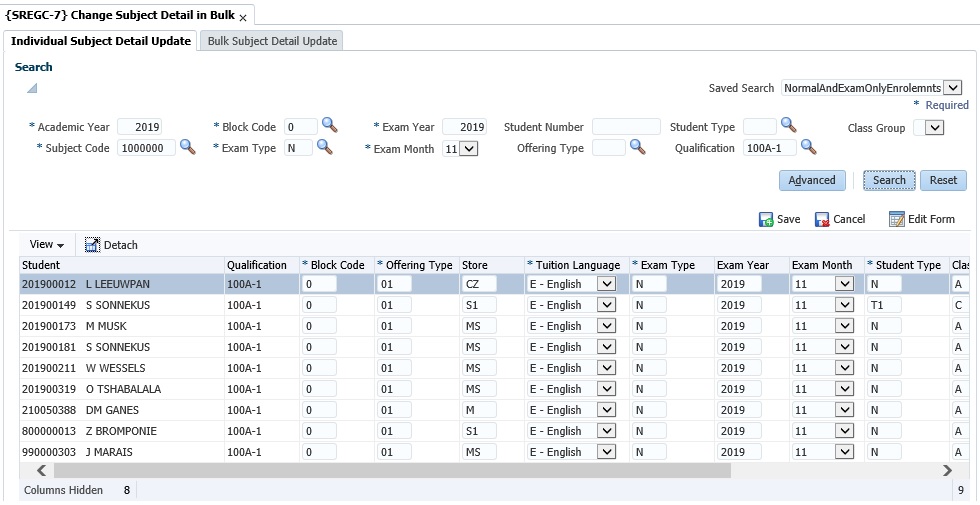The image size is (980, 505).
Task: Click Offering Type field for Z BROMPONIE
Action: click(394, 431)
